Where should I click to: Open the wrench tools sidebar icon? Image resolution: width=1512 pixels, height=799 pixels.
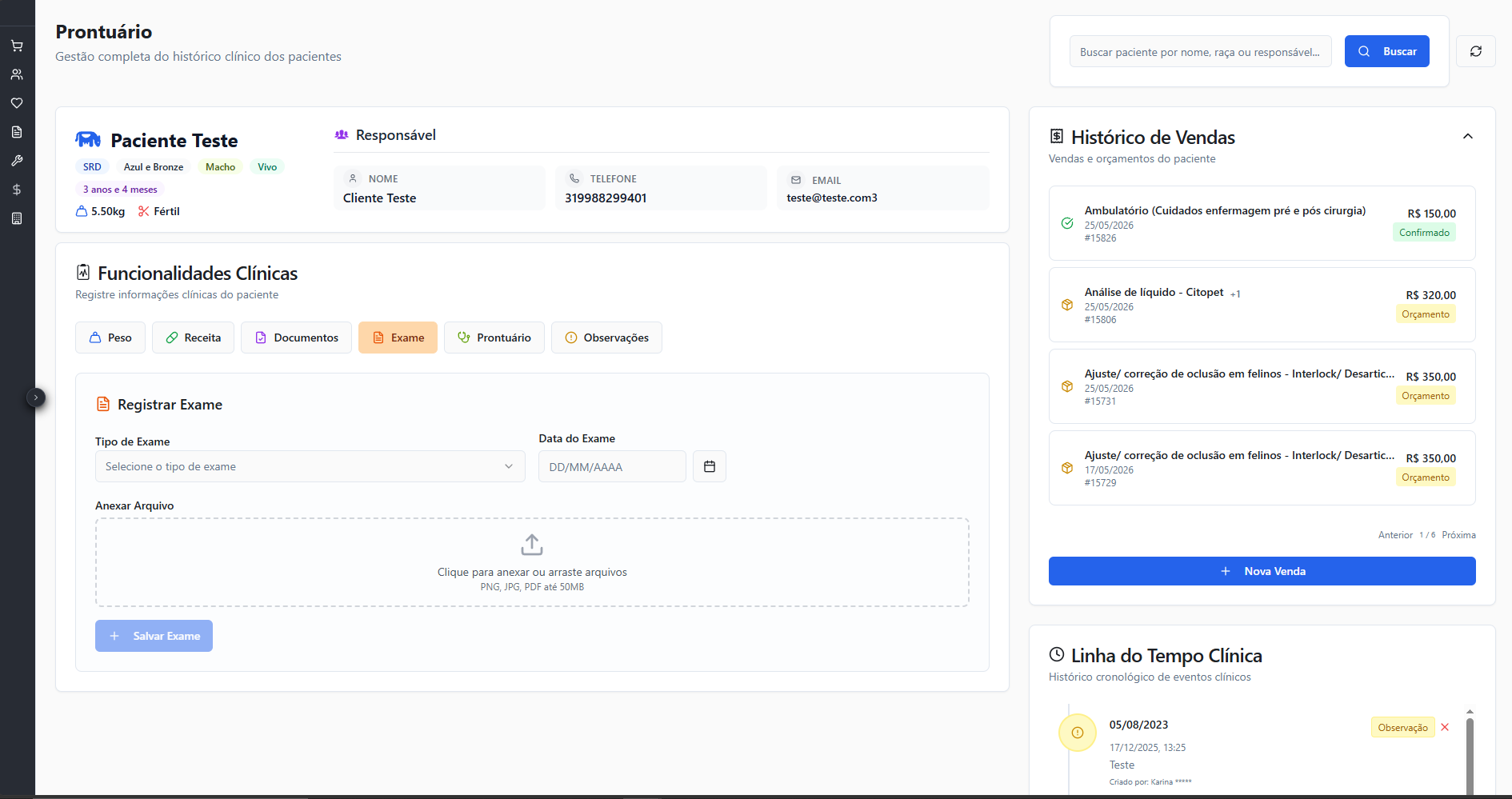click(17, 161)
